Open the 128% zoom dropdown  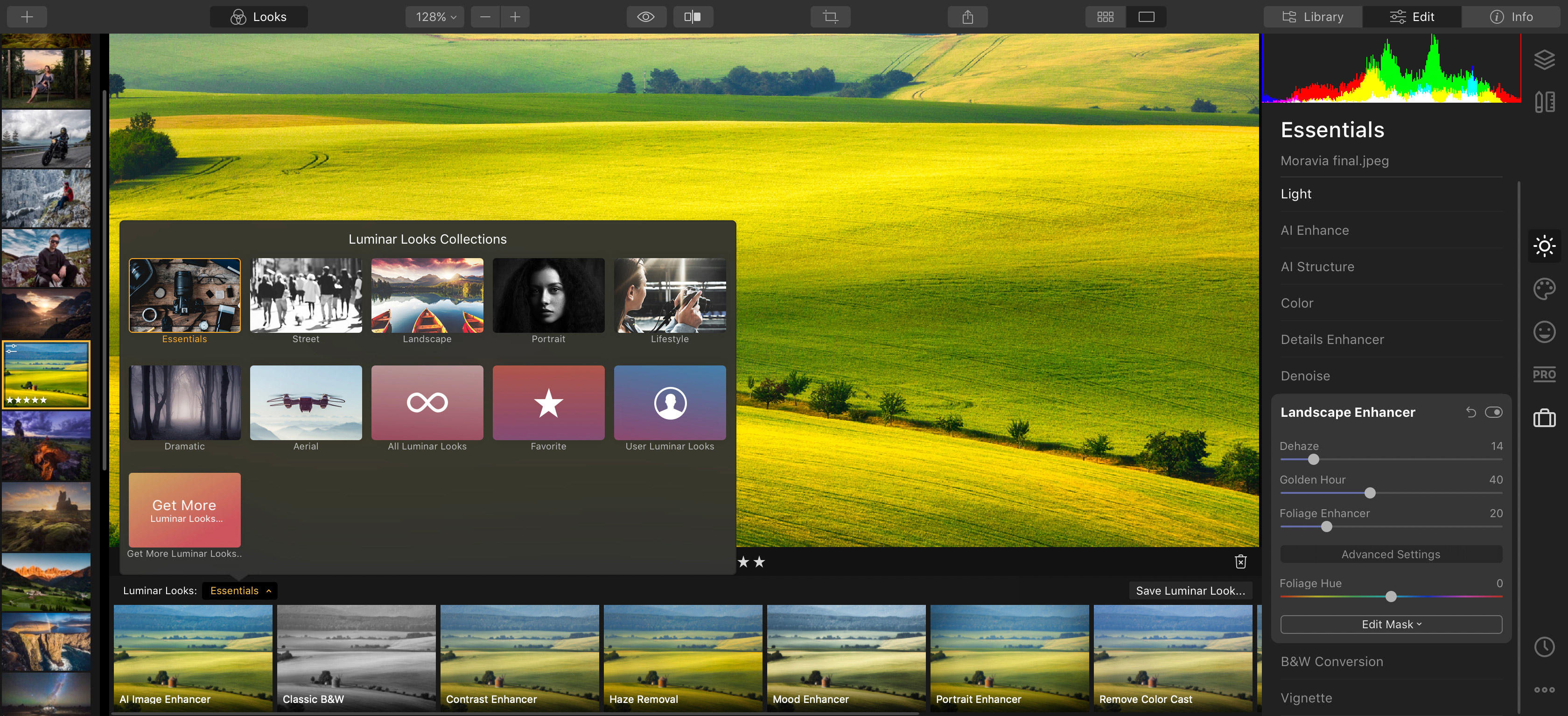point(434,17)
